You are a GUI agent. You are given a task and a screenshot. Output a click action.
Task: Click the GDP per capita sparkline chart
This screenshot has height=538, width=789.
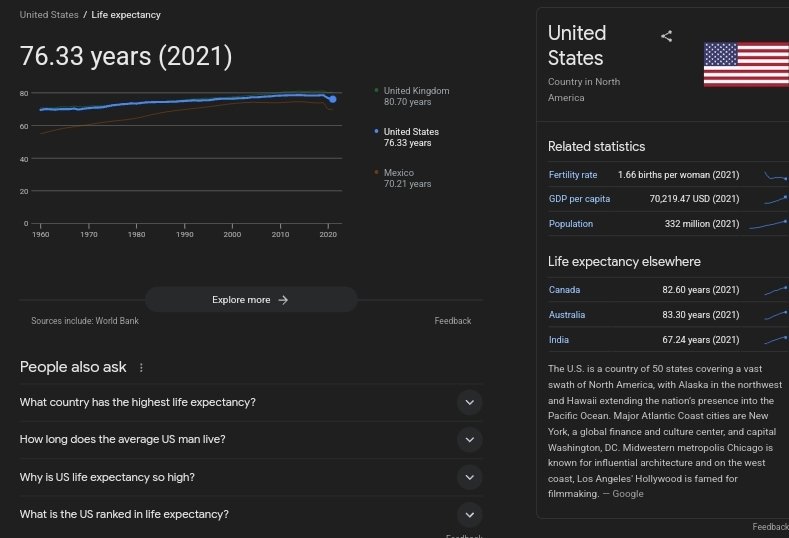coord(775,199)
